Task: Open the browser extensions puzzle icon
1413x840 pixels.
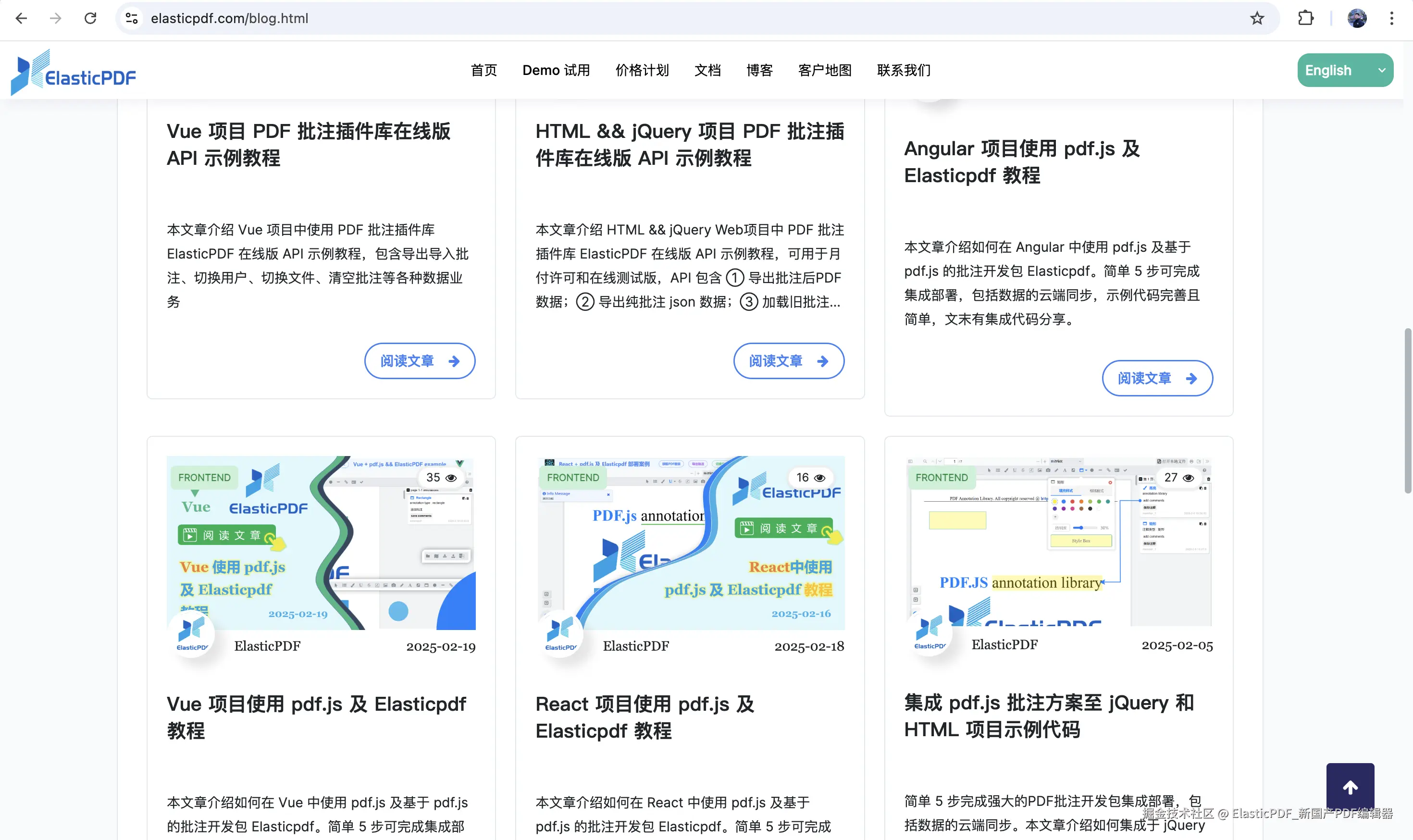Action: click(1305, 18)
